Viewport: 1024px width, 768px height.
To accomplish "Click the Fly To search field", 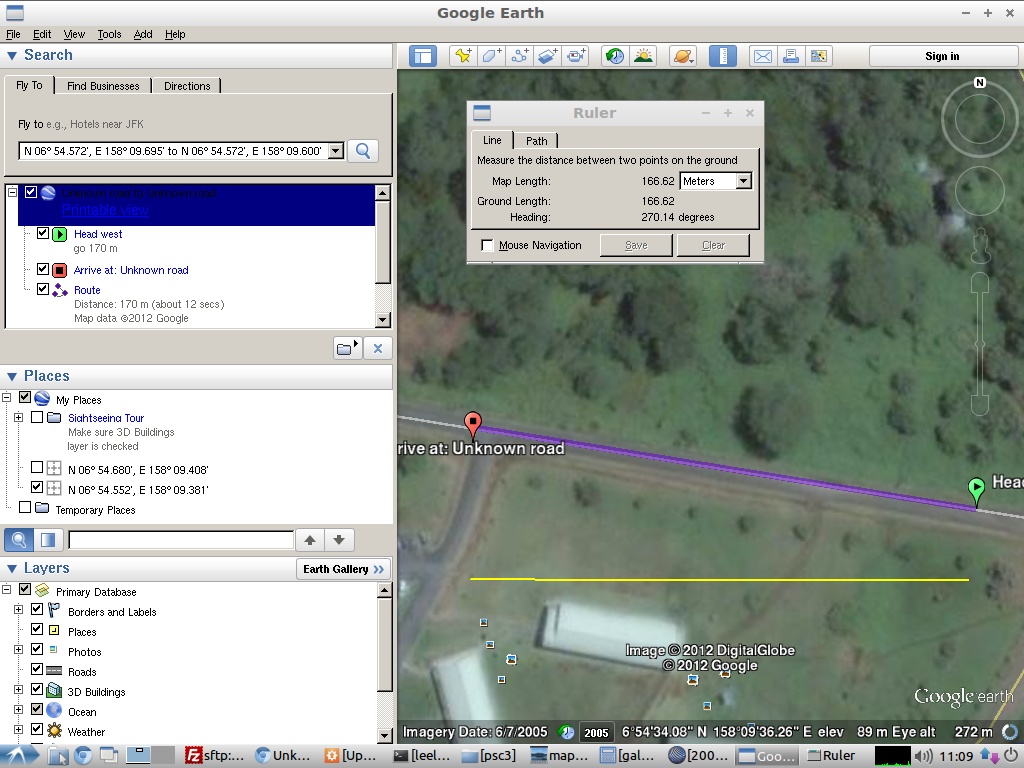I will click(x=174, y=152).
